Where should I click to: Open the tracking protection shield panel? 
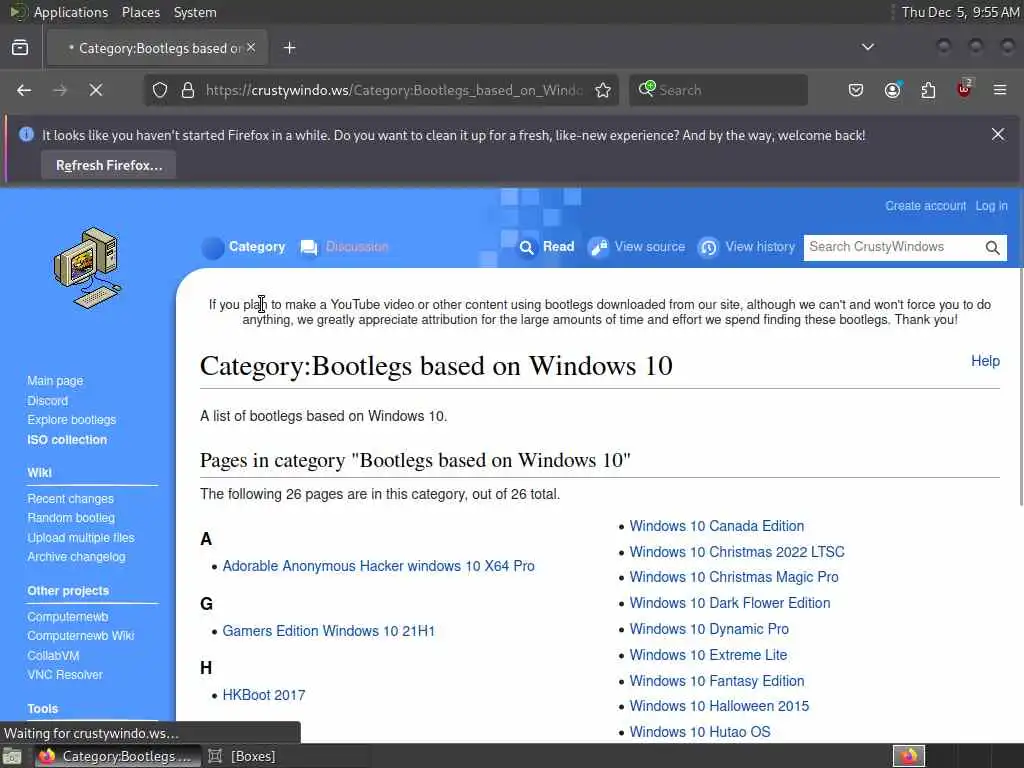pos(160,90)
